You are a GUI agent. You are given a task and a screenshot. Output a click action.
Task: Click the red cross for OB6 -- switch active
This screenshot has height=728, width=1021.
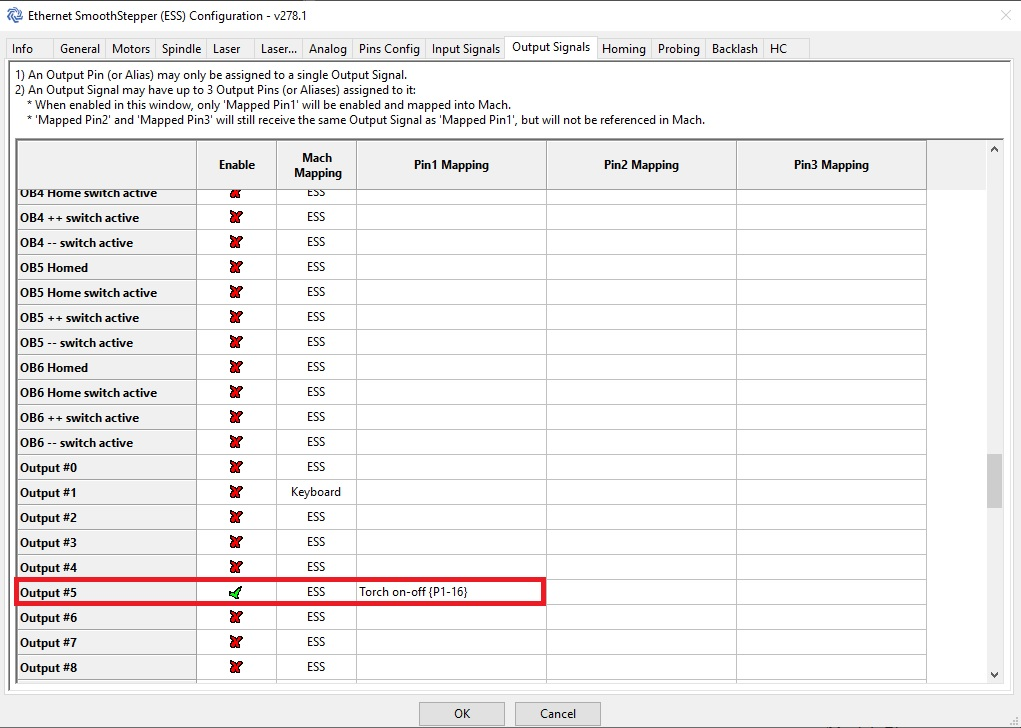pyautogui.click(x=236, y=442)
